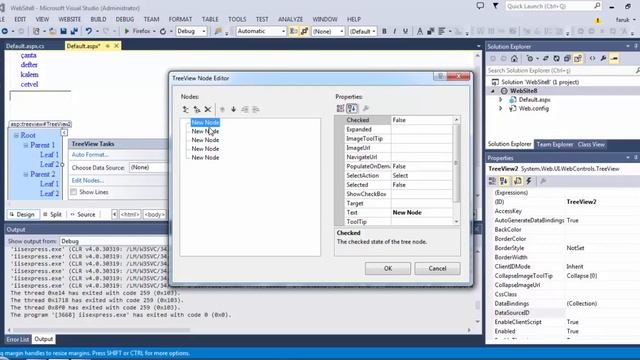Move node down with the down arrow
Image resolution: width=640 pixels, height=360 pixels.
(x=233, y=109)
